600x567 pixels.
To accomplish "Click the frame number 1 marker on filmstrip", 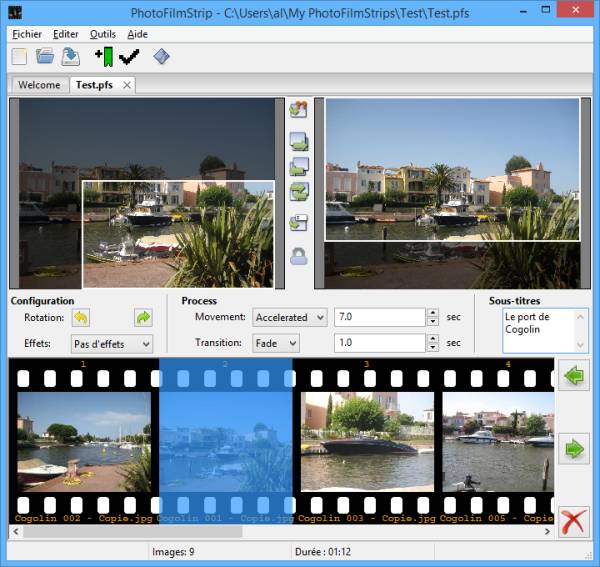I will (x=83, y=364).
